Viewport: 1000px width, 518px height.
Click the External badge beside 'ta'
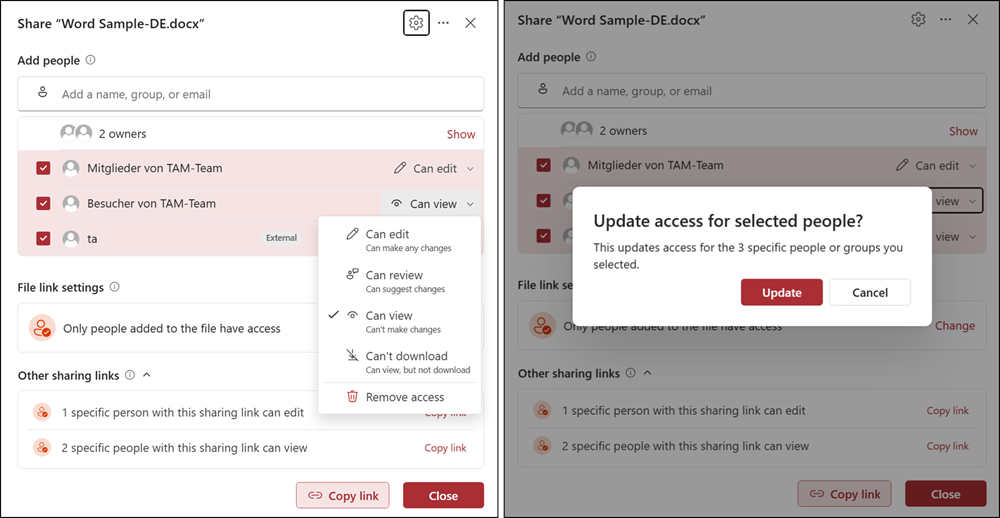[281, 238]
